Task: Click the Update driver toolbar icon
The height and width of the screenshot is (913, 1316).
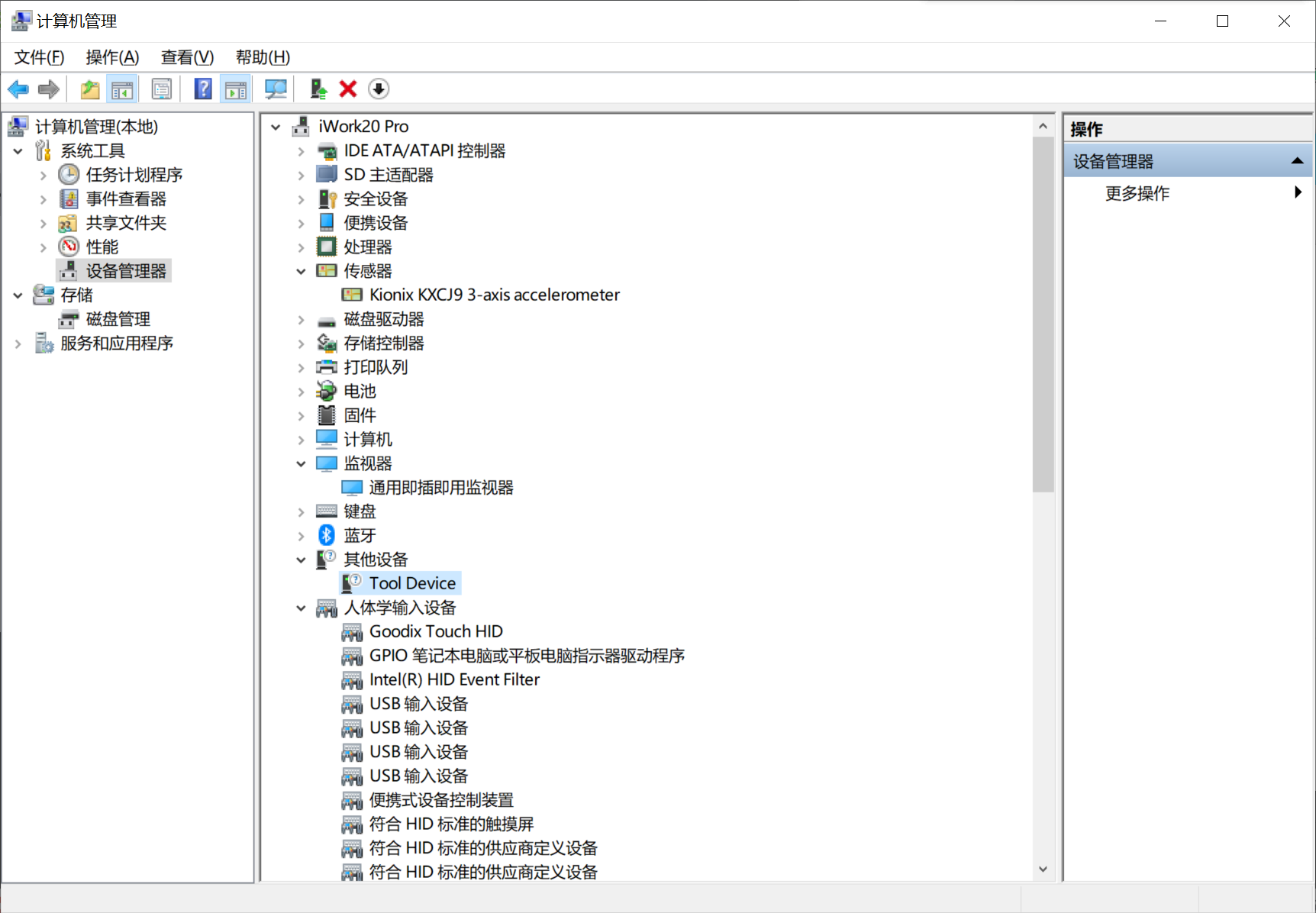Action: pyautogui.click(x=318, y=89)
